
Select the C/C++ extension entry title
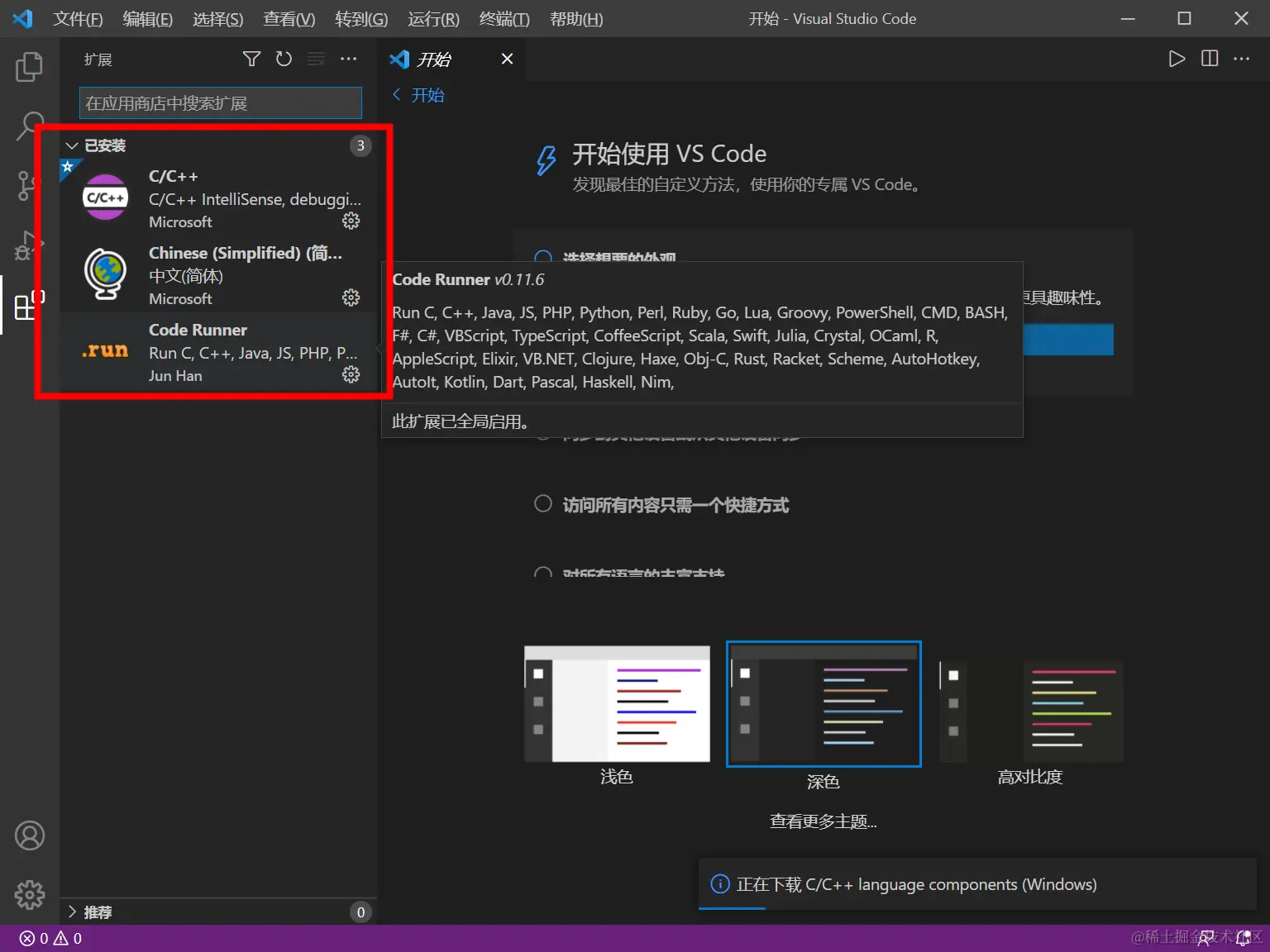click(173, 176)
